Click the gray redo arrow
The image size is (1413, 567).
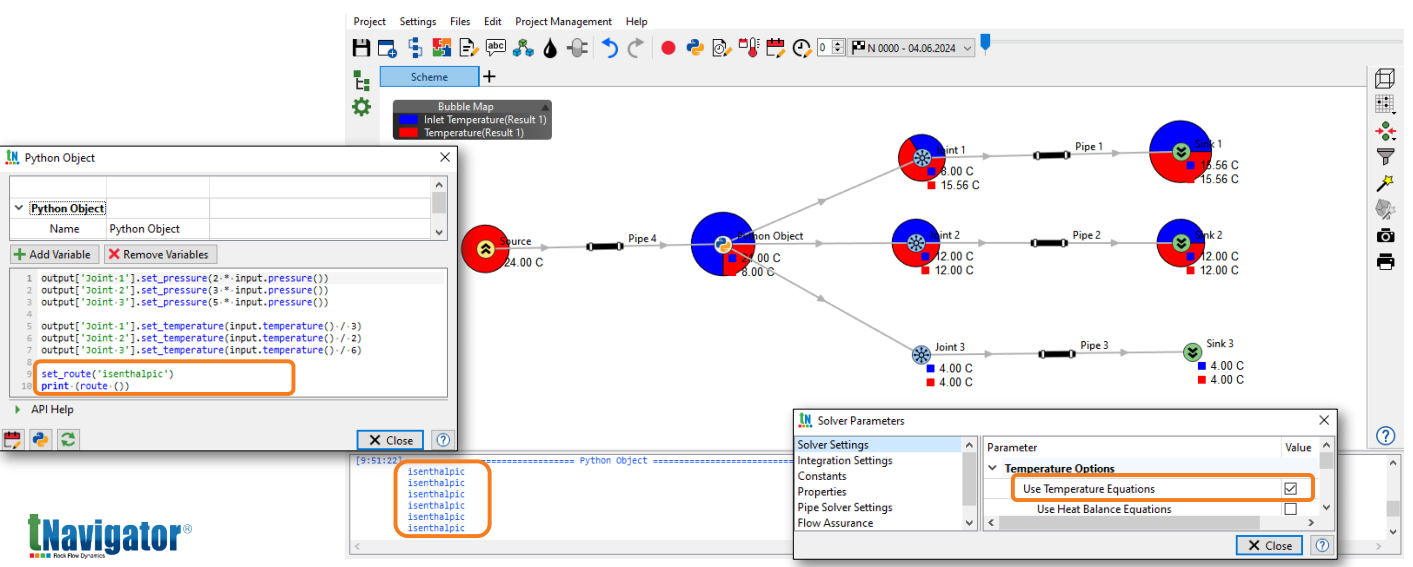point(636,48)
